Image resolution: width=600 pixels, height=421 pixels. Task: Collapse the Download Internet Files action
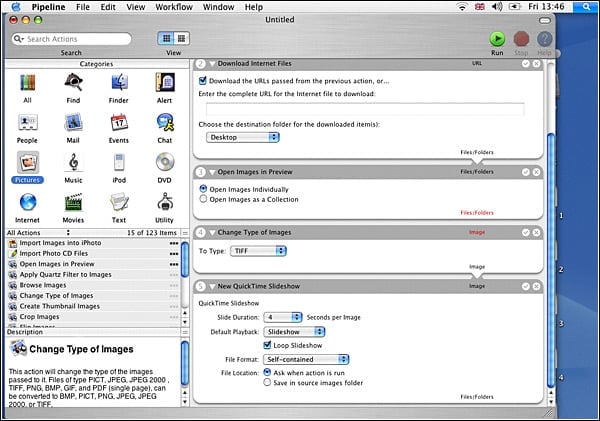pos(212,64)
